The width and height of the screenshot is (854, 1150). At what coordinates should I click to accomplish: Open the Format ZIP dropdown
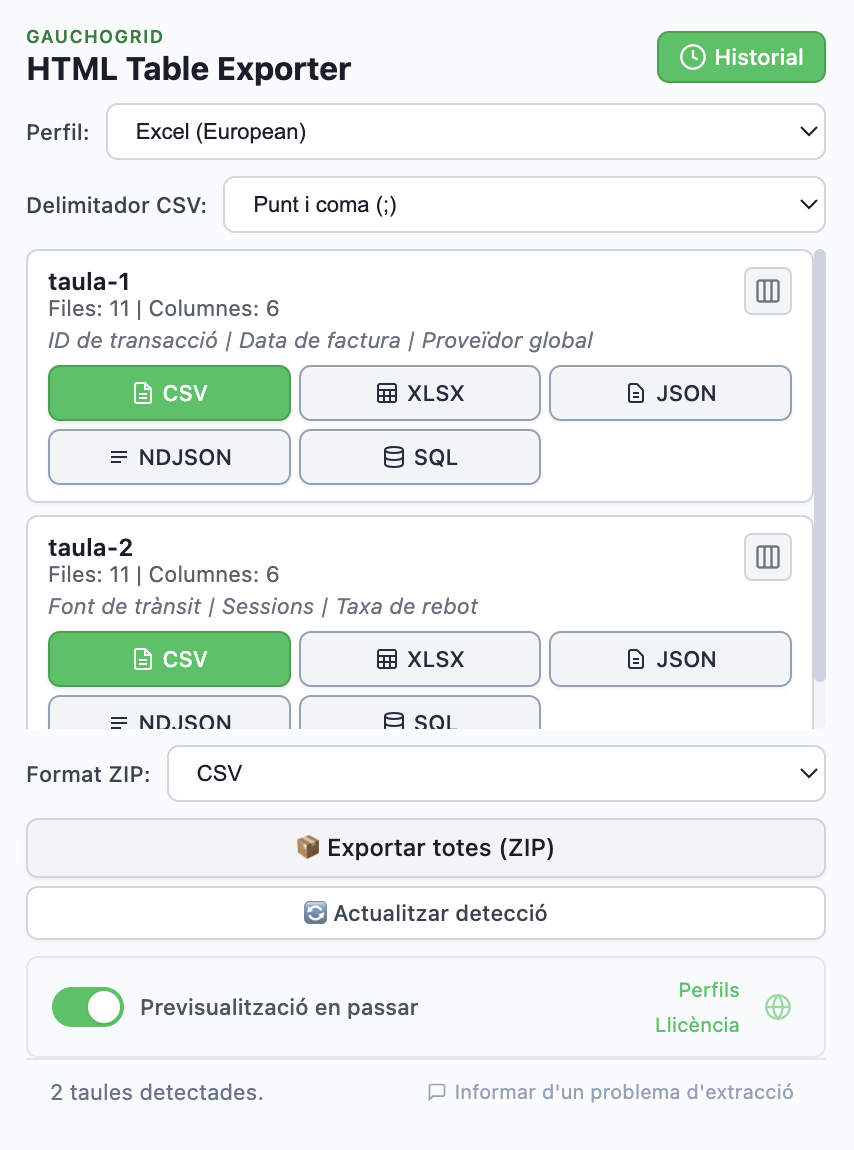tap(496, 773)
